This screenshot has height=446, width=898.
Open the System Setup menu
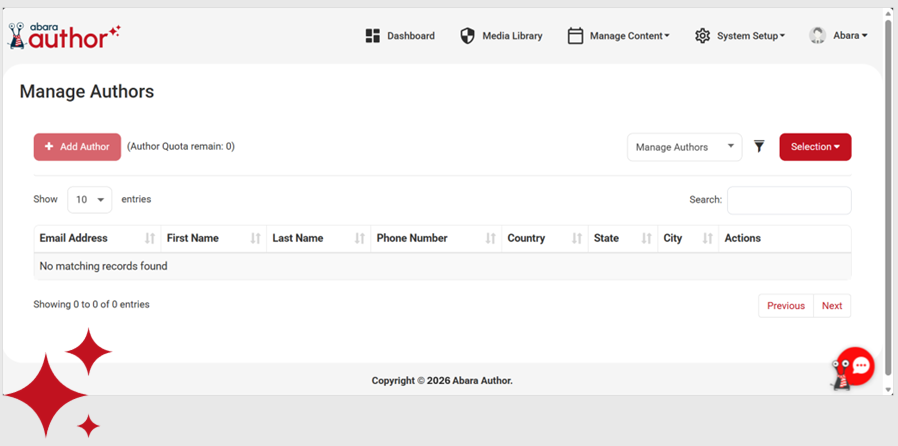pyautogui.click(x=750, y=36)
